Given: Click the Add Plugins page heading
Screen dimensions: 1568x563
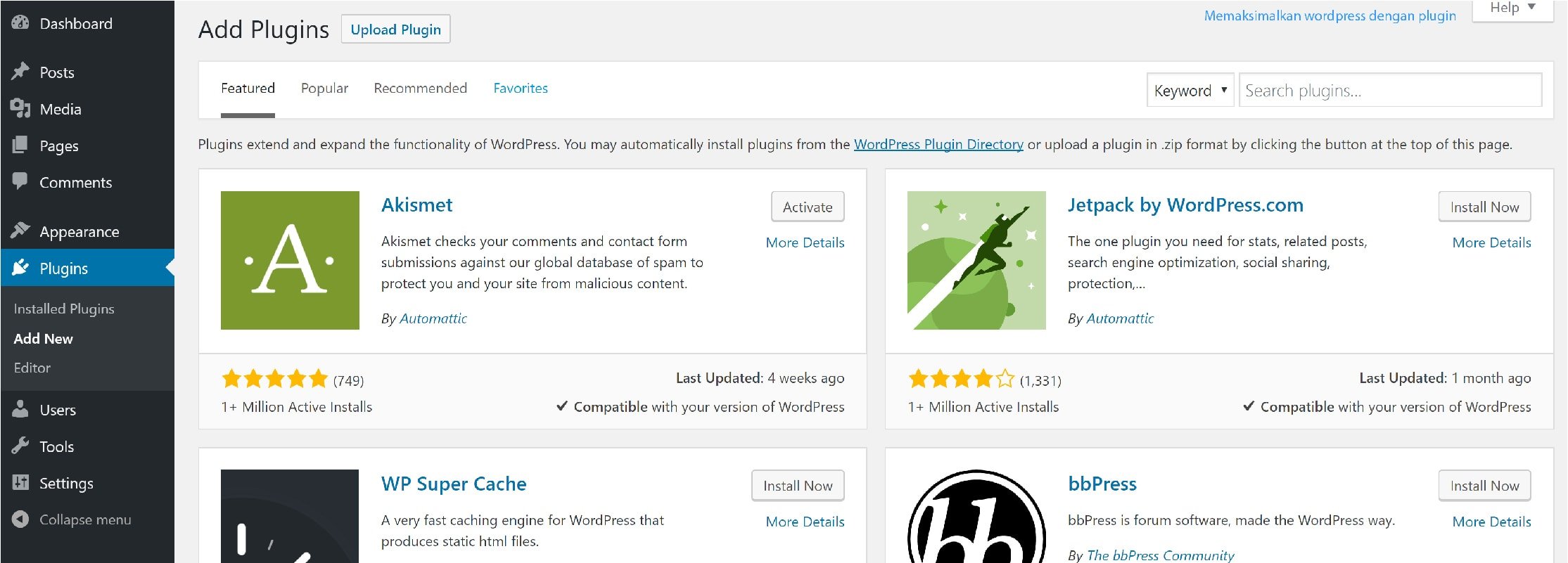Looking at the screenshot, I should point(264,30).
